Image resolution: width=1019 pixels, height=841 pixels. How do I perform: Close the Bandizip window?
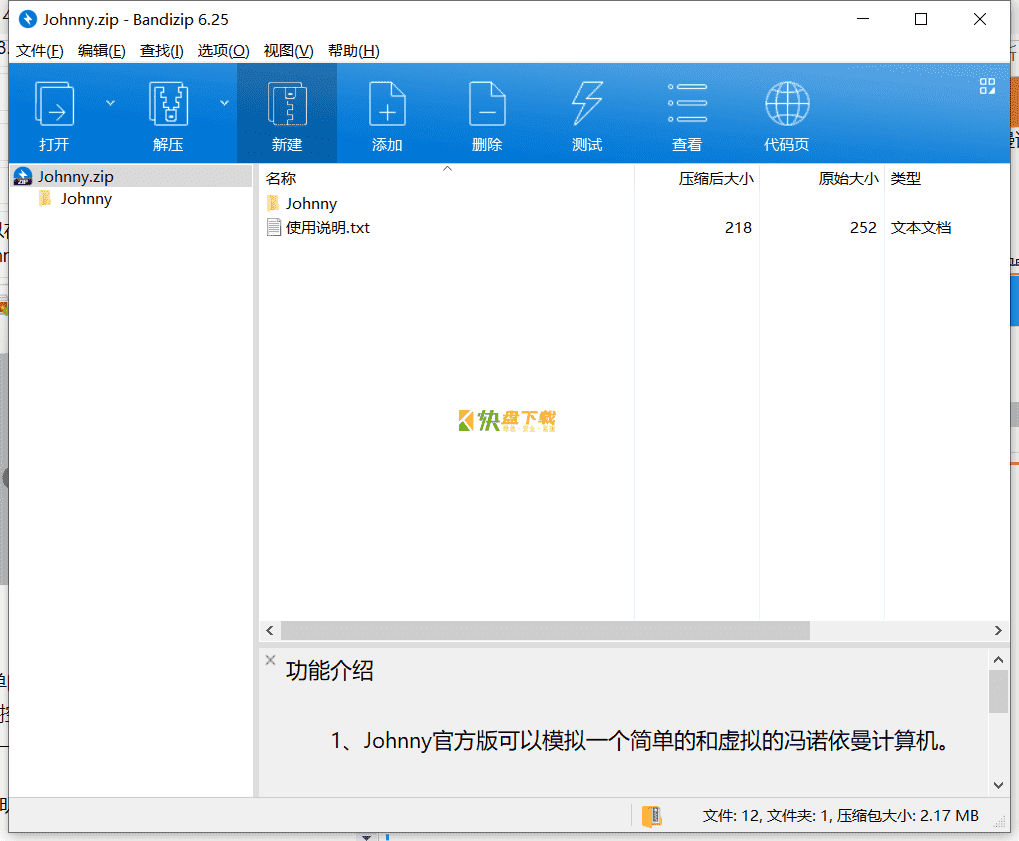point(980,19)
